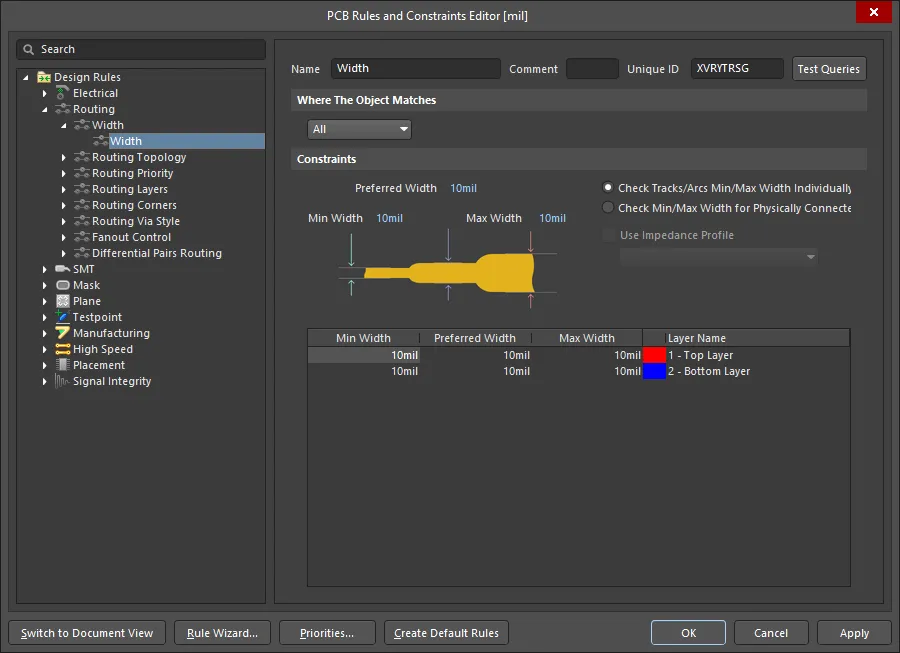Image resolution: width=900 pixels, height=653 pixels.
Task: Click the Apply button
Action: click(x=854, y=633)
